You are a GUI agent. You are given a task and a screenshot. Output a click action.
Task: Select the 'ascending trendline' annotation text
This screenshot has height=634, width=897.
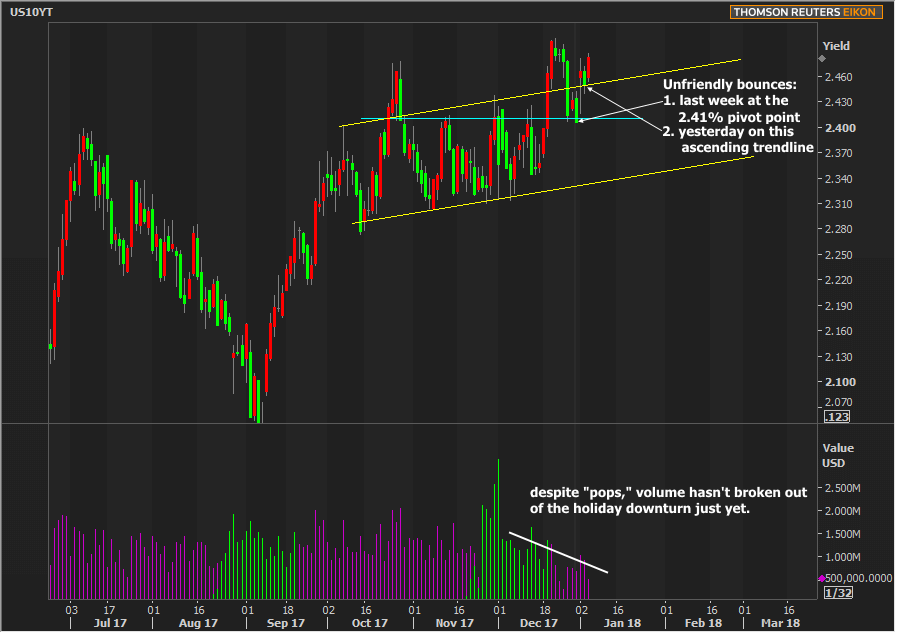[x=747, y=148]
